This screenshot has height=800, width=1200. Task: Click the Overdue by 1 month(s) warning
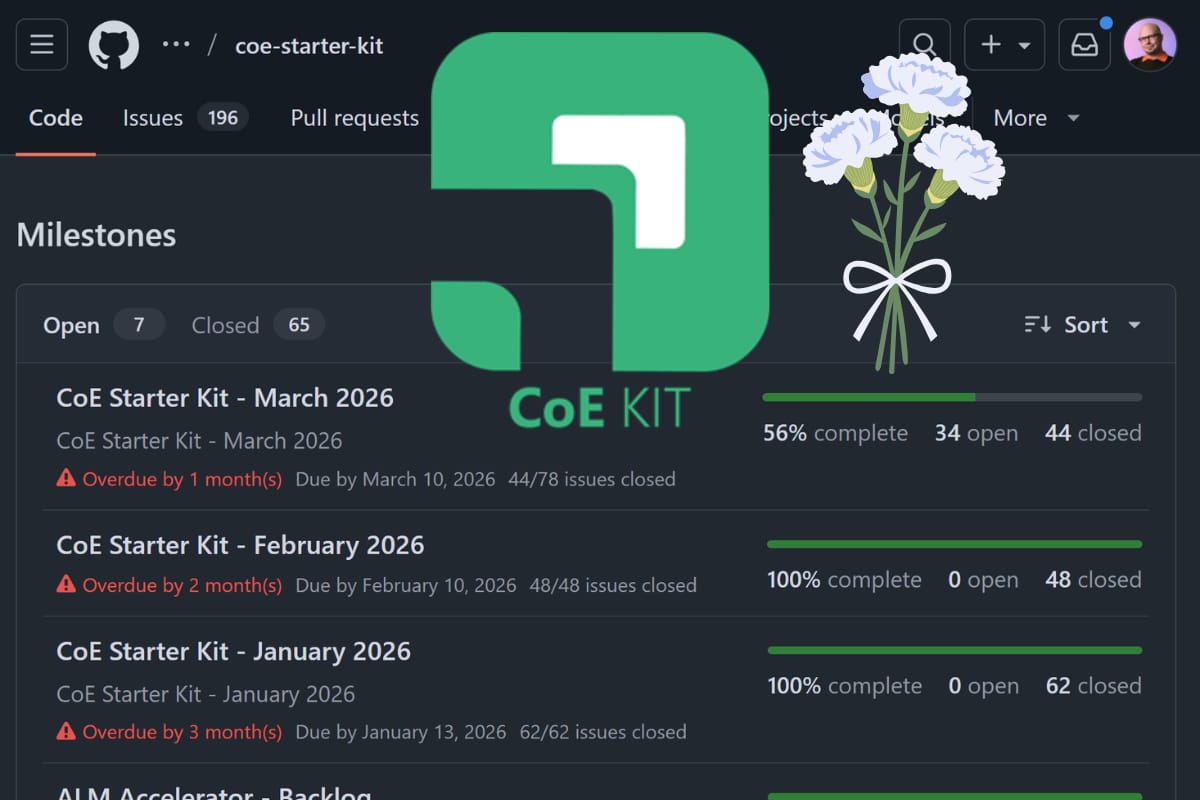(x=169, y=479)
